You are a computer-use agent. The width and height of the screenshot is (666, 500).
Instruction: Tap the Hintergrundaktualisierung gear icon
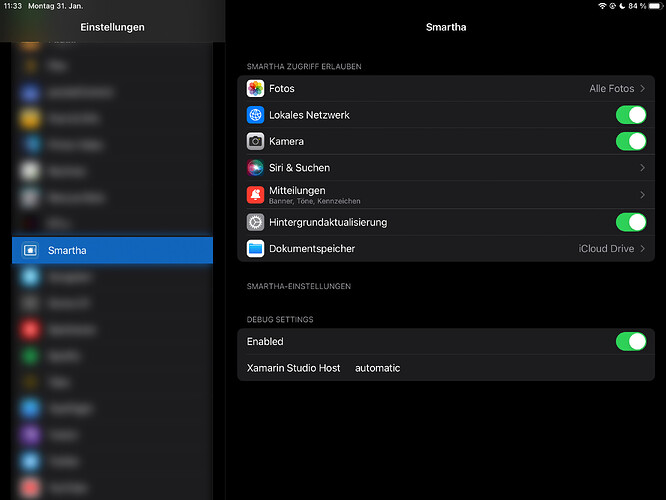coord(256,222)
